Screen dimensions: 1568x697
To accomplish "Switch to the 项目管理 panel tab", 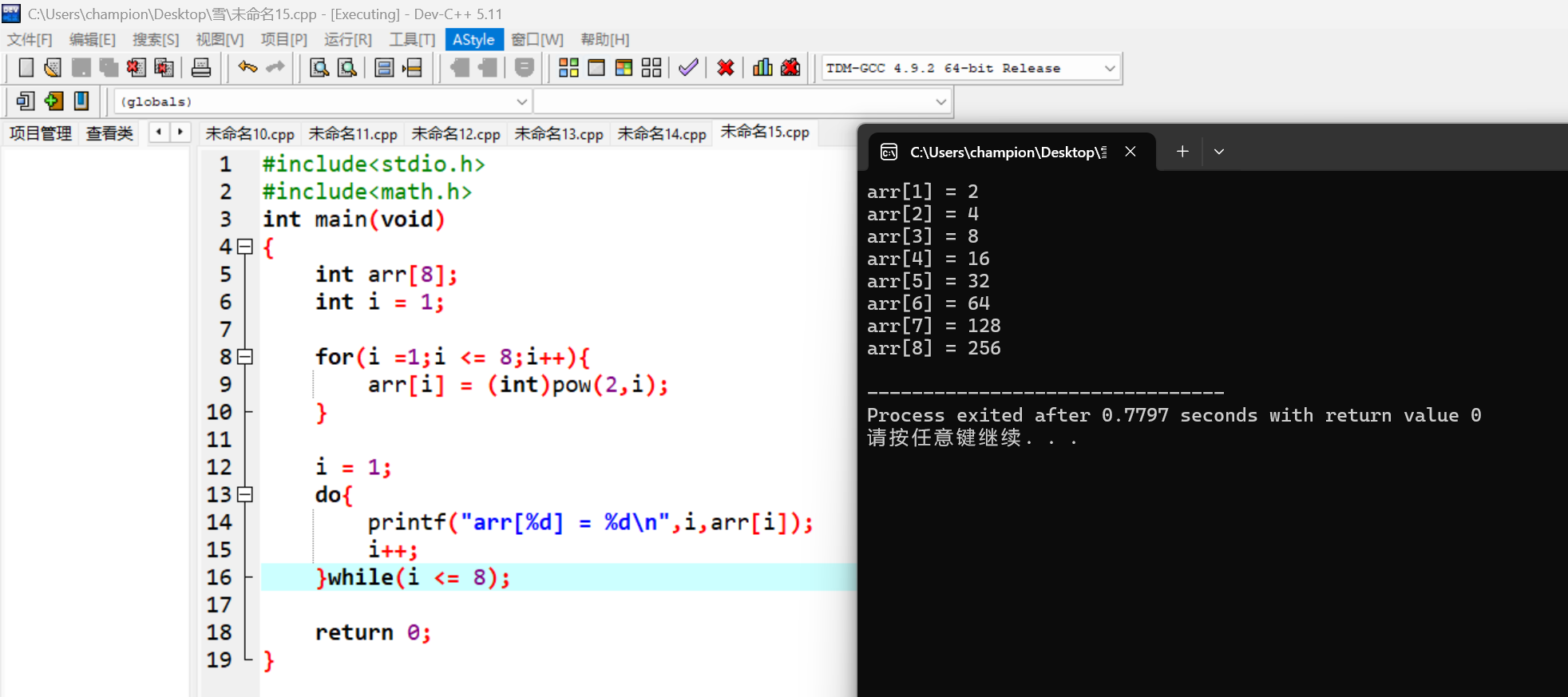I will [41, 133].
